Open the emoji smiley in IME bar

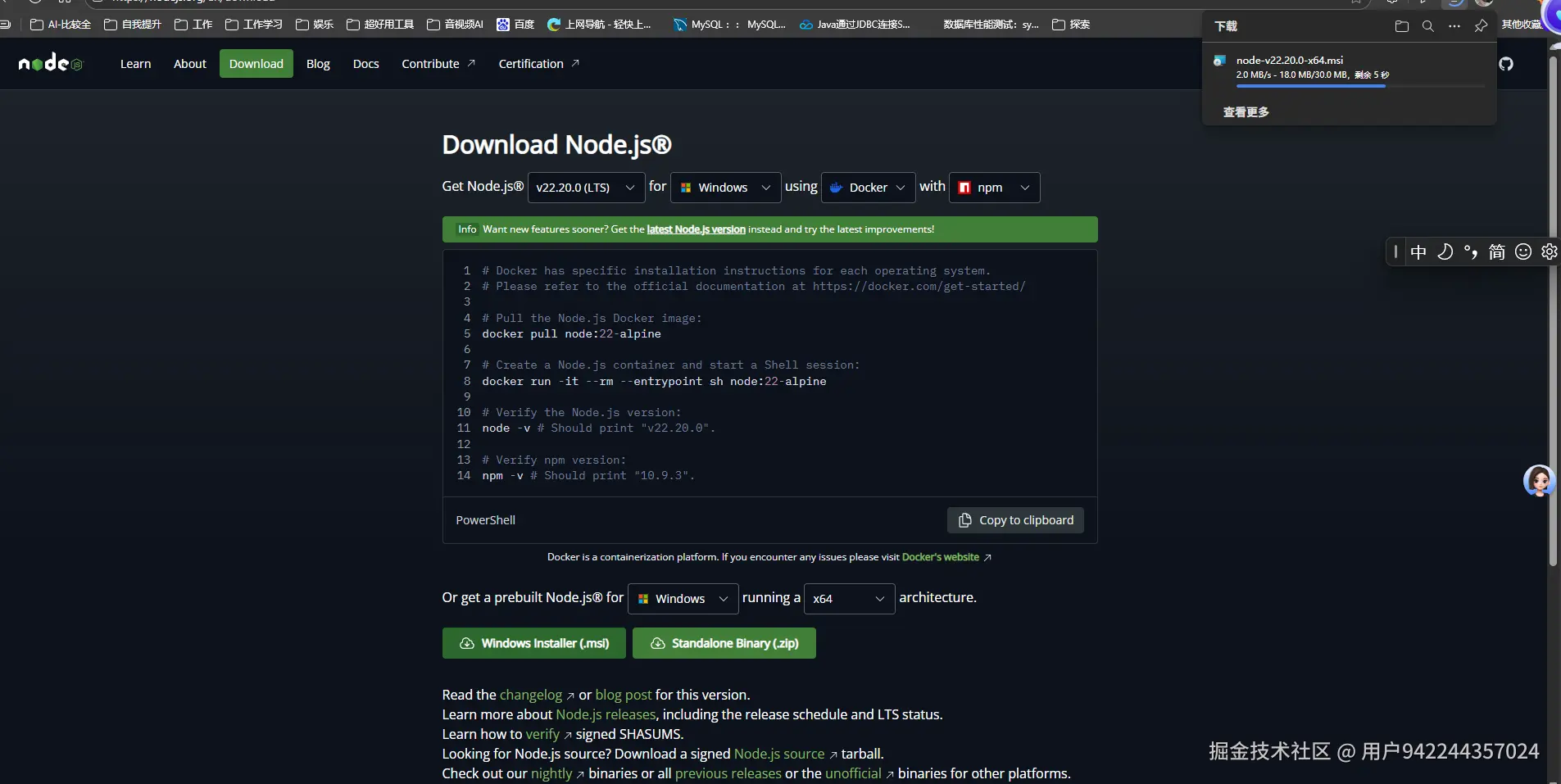pyautogui.click(x=1523, y=252)
